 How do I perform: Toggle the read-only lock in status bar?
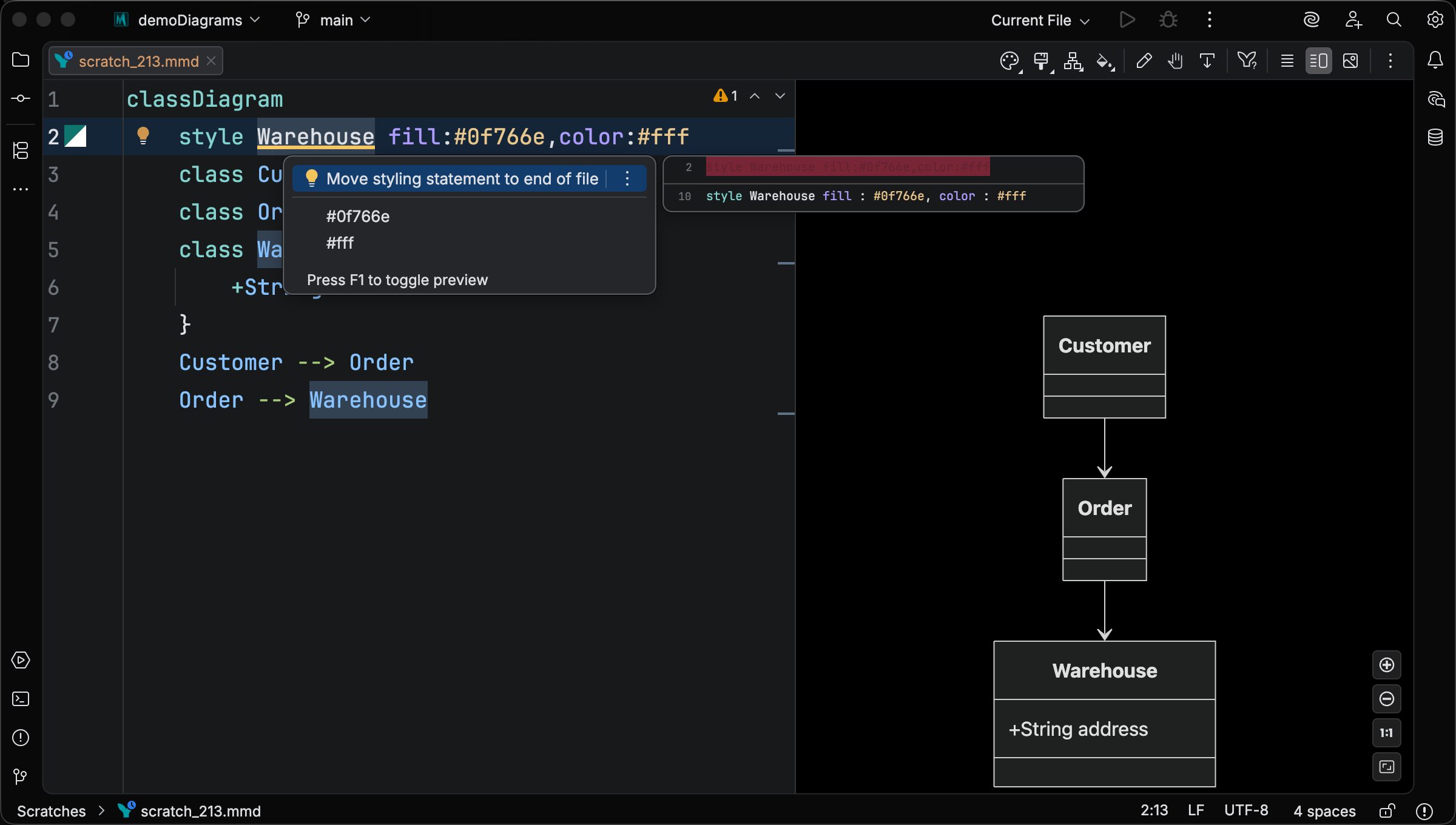click(1387, 811)
